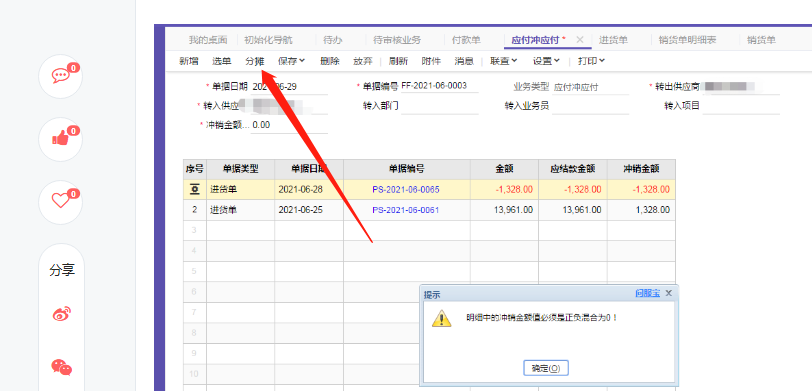
Task: Open the 销货单明细表 tab
Action: [x=687, y=40]
